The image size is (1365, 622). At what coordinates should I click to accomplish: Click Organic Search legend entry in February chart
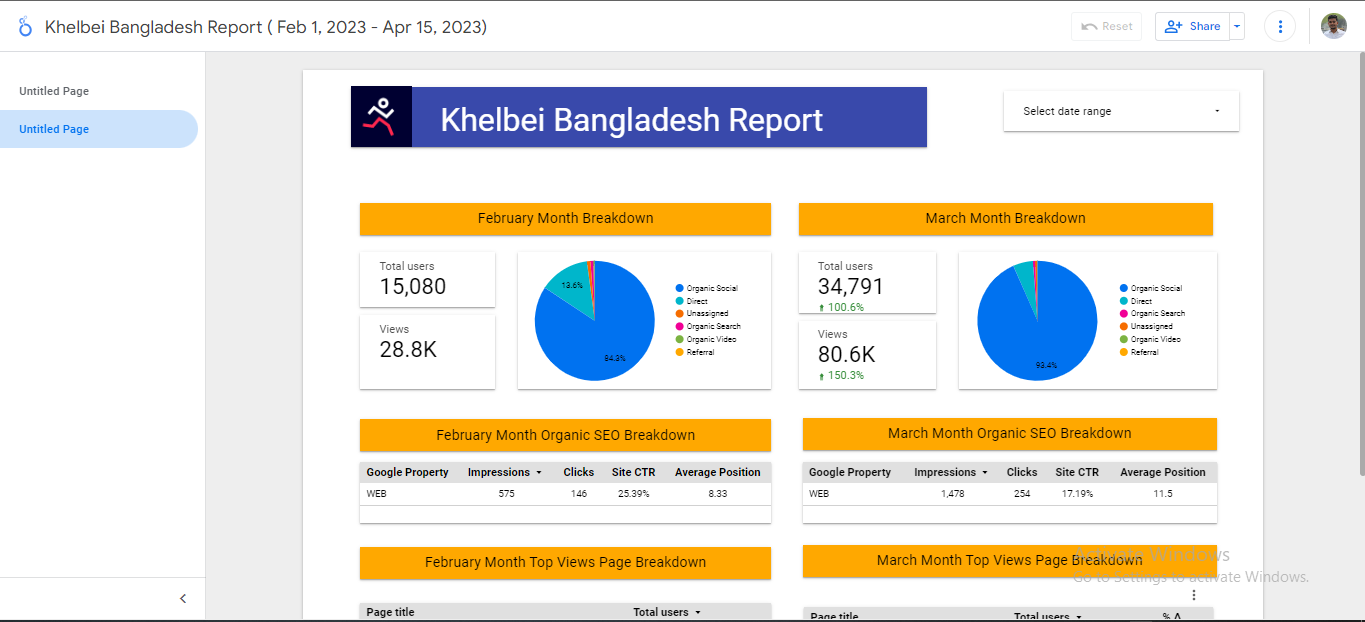pyautogui.click(x=708, y=327)
